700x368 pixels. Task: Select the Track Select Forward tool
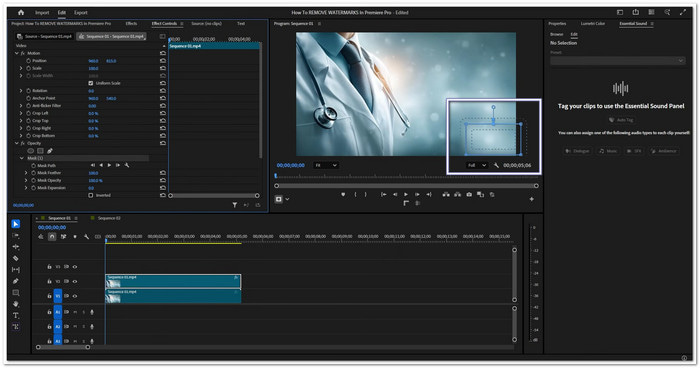coord(16,235)
